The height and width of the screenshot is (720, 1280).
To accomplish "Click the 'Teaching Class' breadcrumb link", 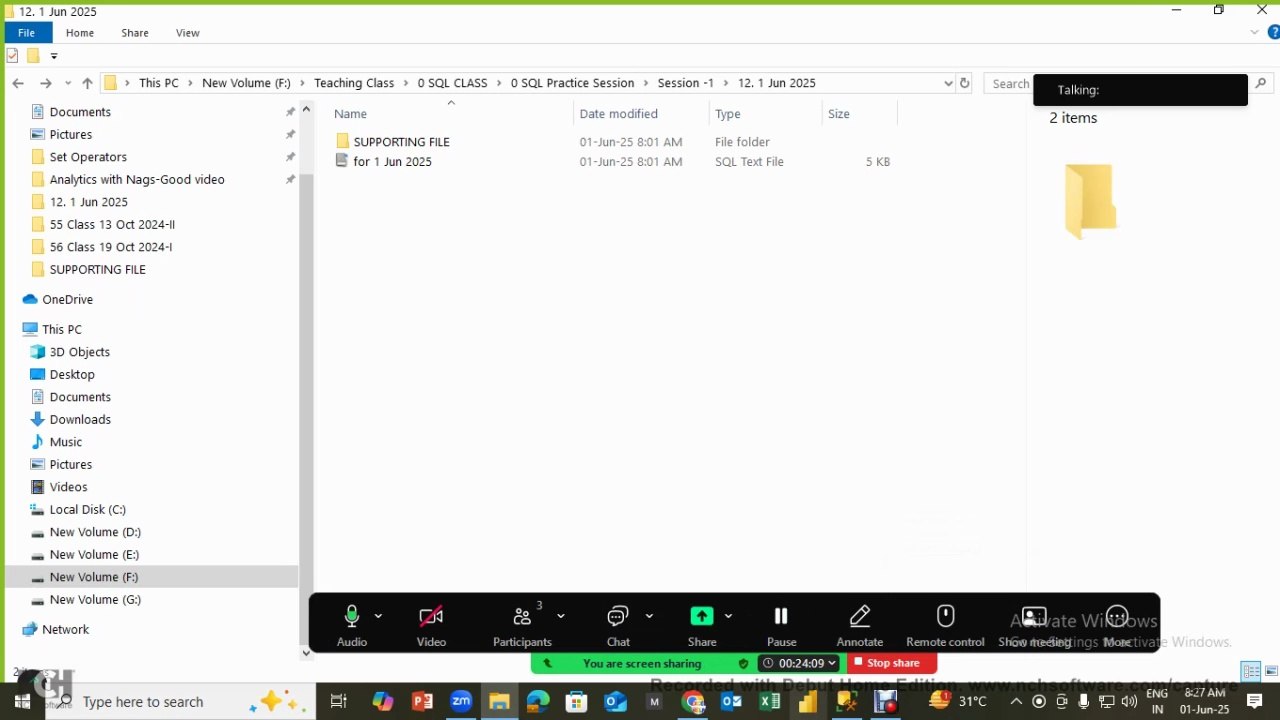I will (354, 83).
